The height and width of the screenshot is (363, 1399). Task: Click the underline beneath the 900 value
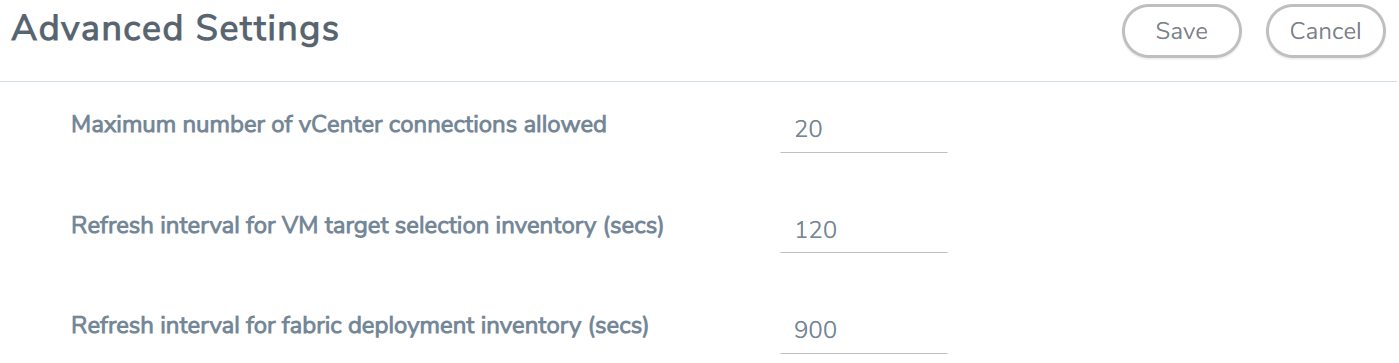[863, 353]
